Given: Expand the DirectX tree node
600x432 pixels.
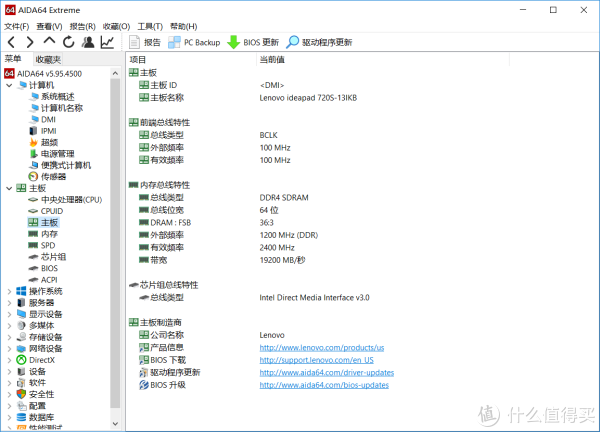Looking at the screenshot, I should [x=9, y=360].
